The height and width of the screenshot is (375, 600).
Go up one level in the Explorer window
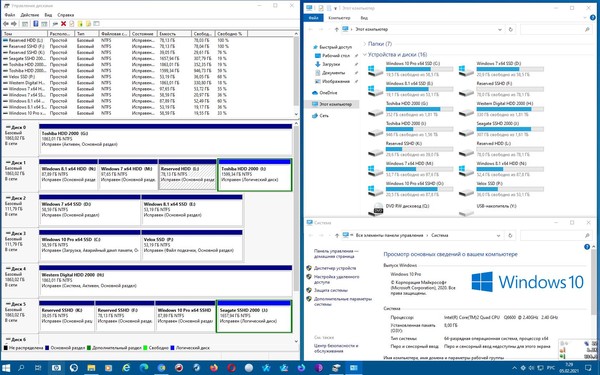[x=336, y=29]
